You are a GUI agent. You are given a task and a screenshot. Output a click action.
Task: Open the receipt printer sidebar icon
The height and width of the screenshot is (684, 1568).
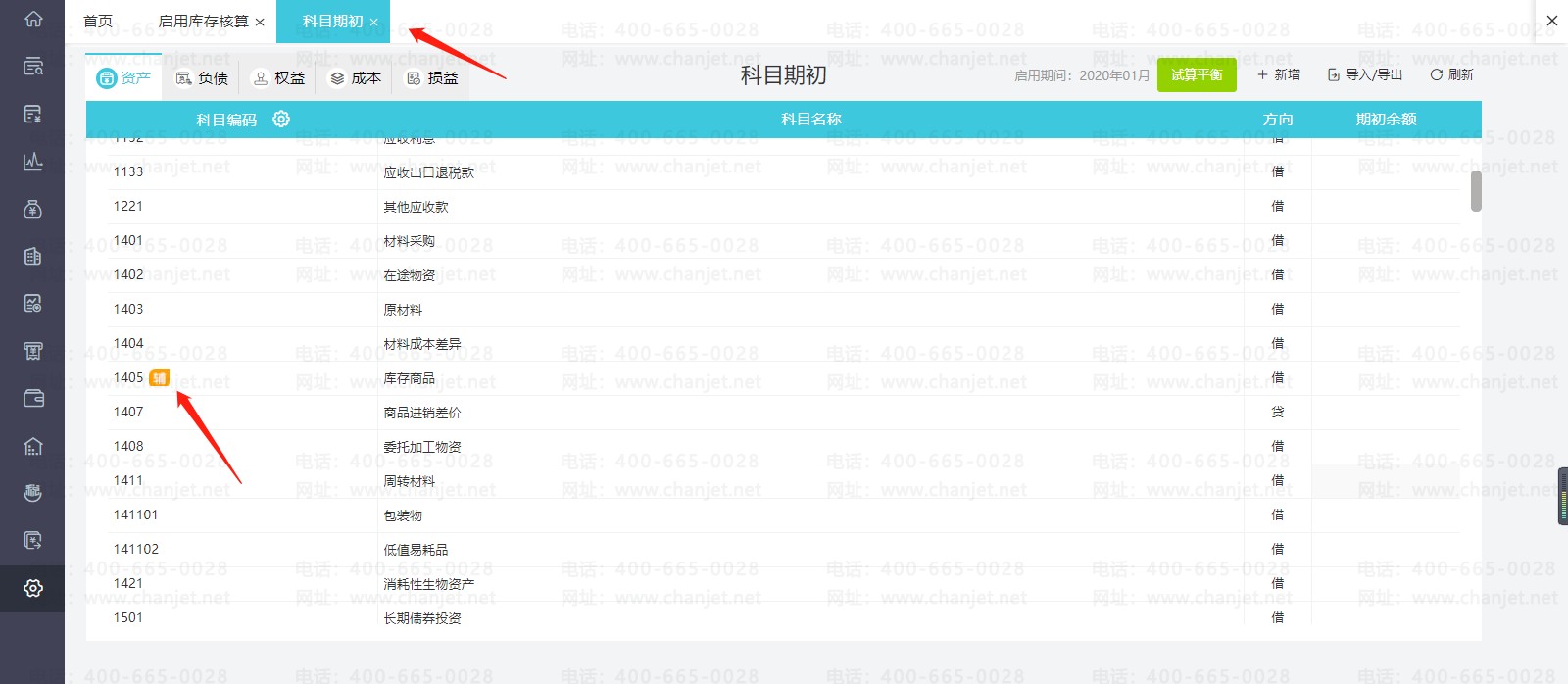[x=33, y=351]
